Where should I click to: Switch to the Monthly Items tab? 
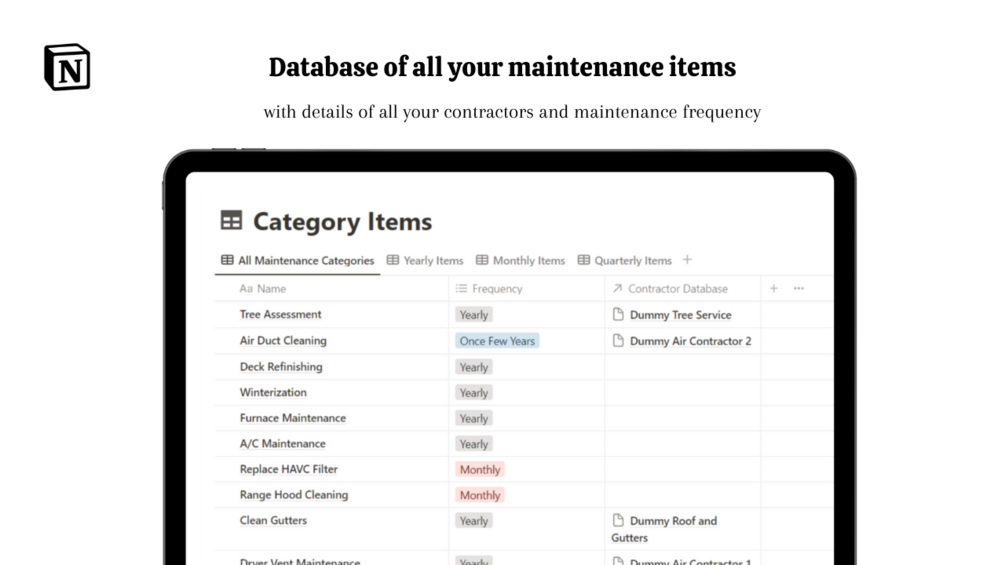coord(520,261)
